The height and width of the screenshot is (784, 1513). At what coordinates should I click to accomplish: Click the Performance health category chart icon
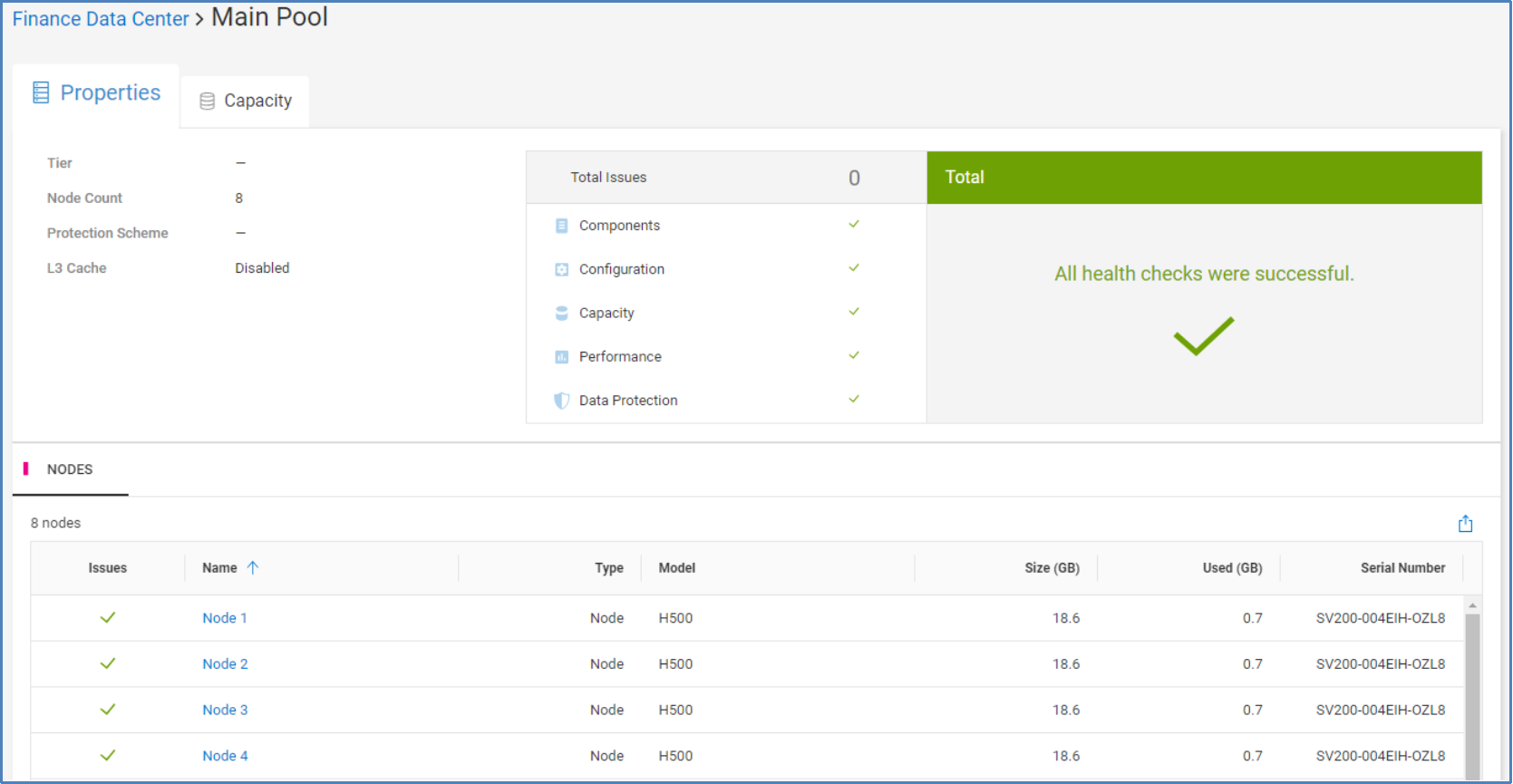tap(562, 357)
